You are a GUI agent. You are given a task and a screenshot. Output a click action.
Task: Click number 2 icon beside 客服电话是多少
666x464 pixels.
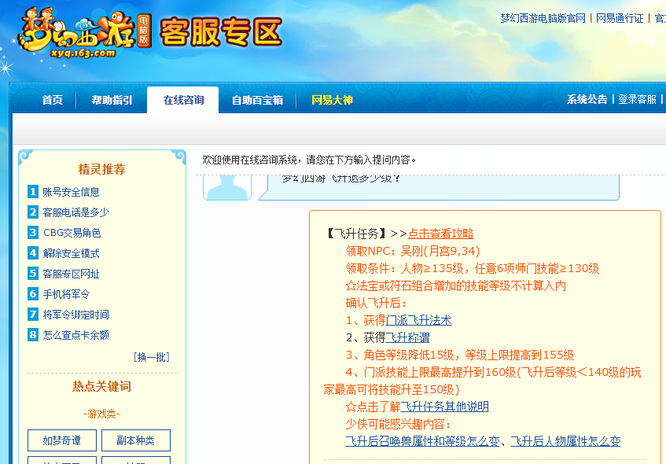[33, 212]
